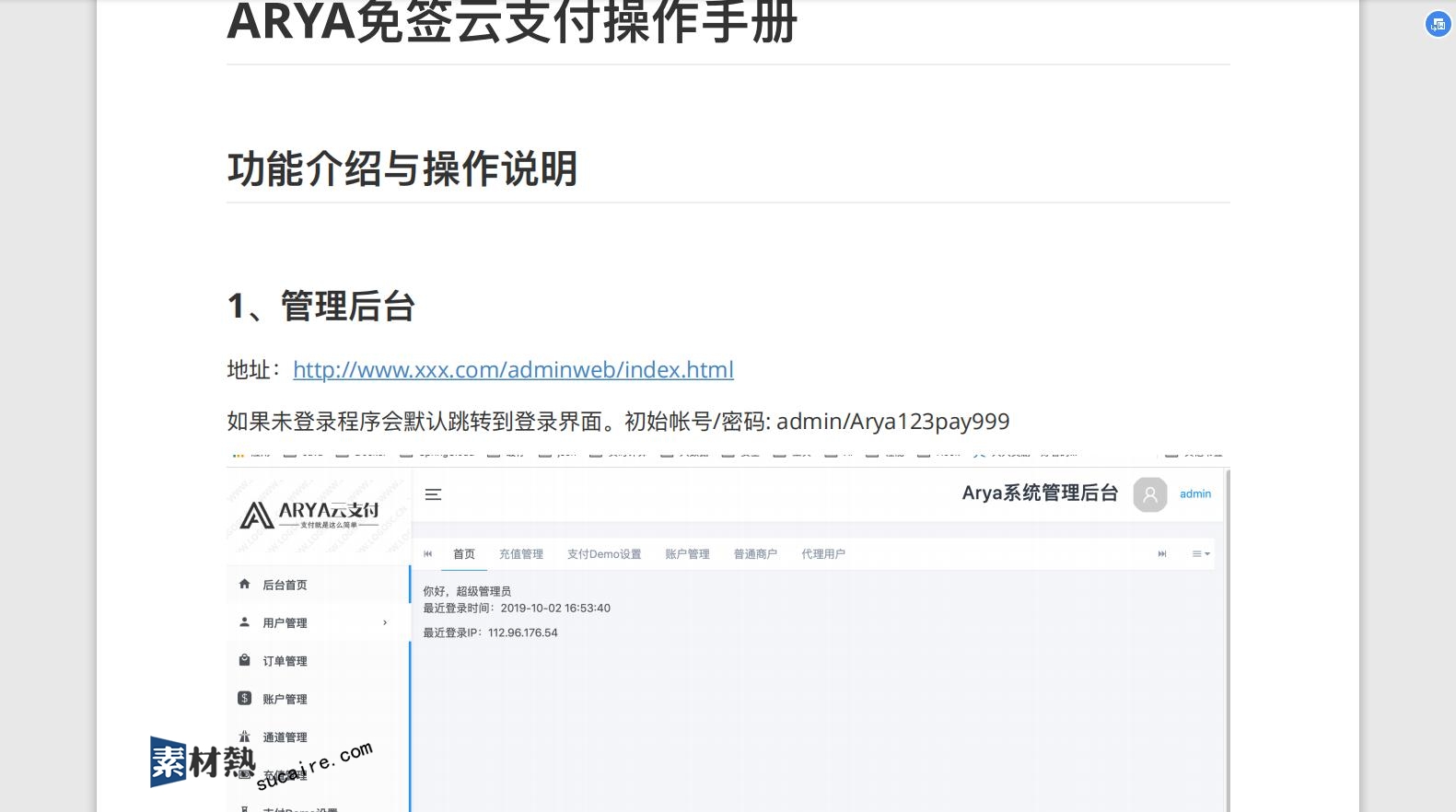Toggle the hamburger sidebar collapse icon

click(x=433, y=494)
